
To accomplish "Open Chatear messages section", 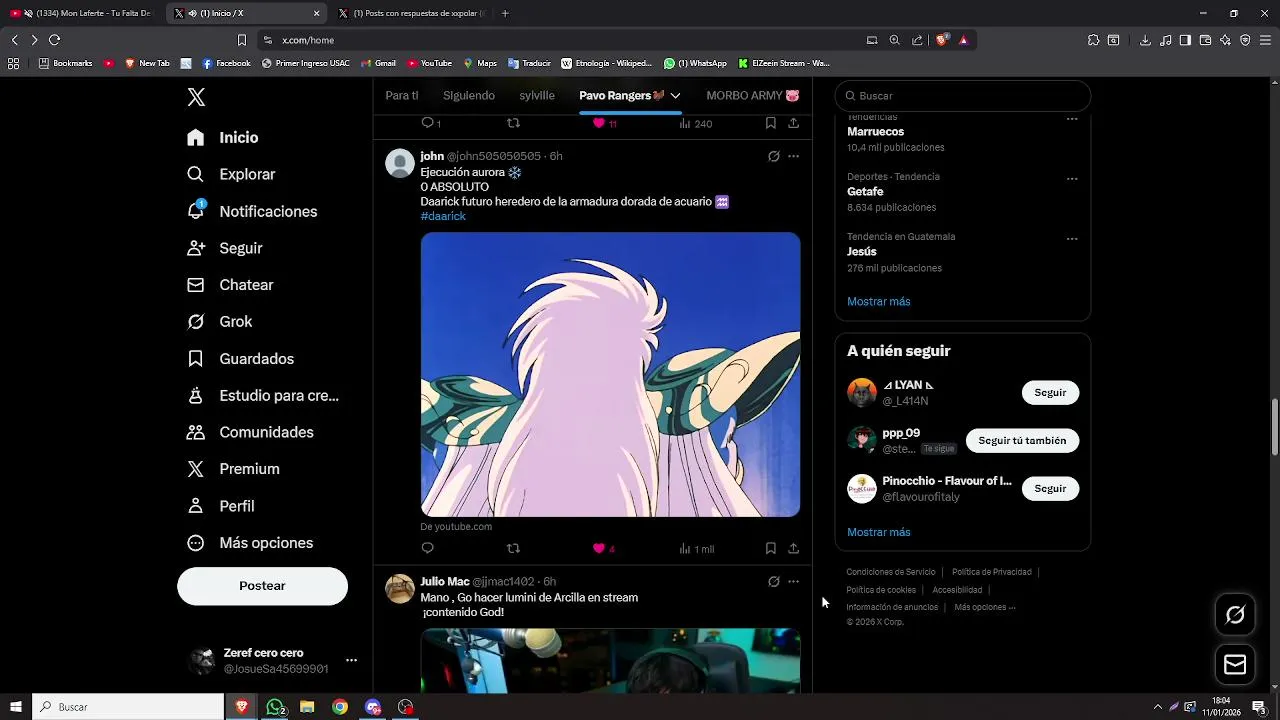I will pos(230,285).
